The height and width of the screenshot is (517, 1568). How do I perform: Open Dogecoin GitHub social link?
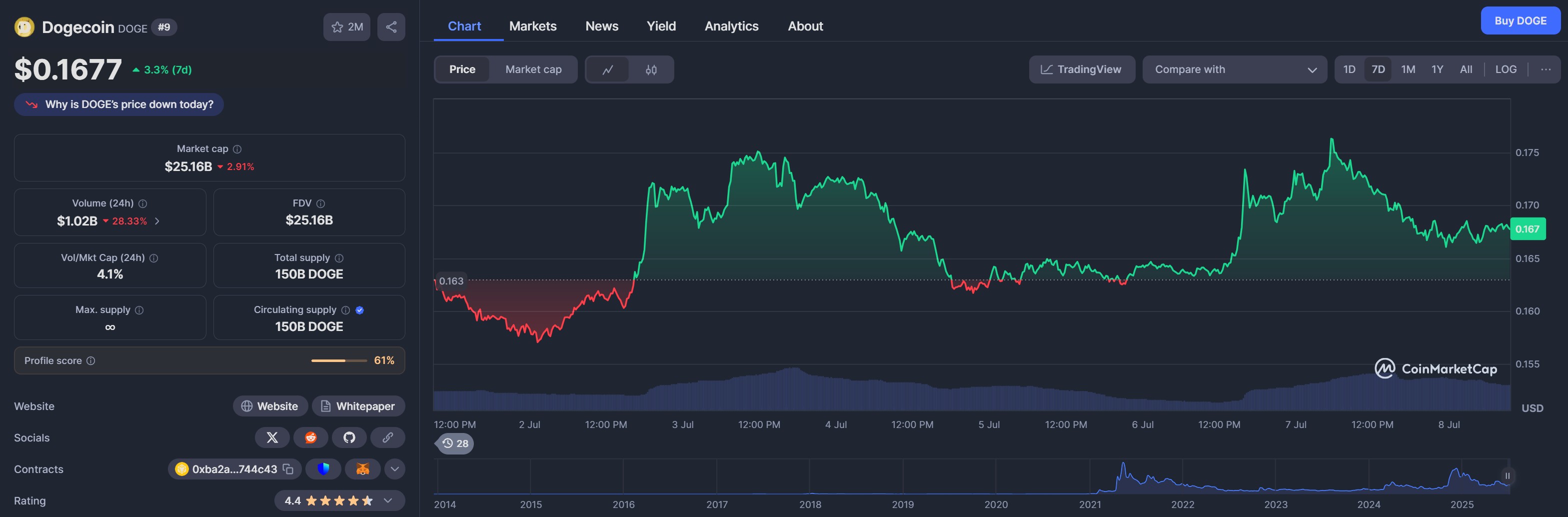click(x=349, y=437)
